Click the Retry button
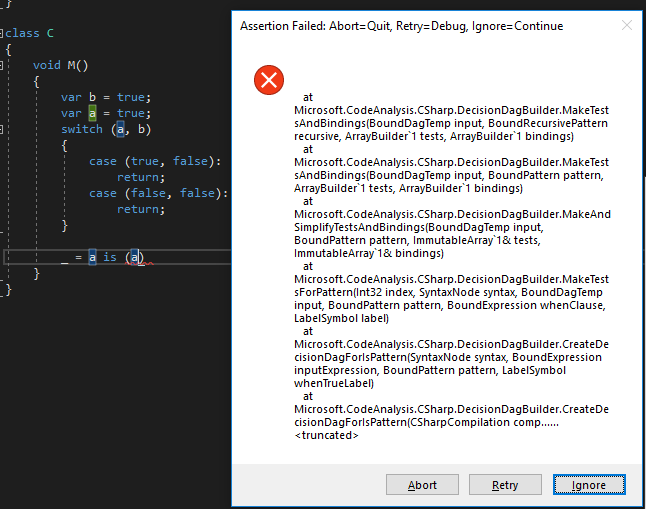 coord(505,485)
